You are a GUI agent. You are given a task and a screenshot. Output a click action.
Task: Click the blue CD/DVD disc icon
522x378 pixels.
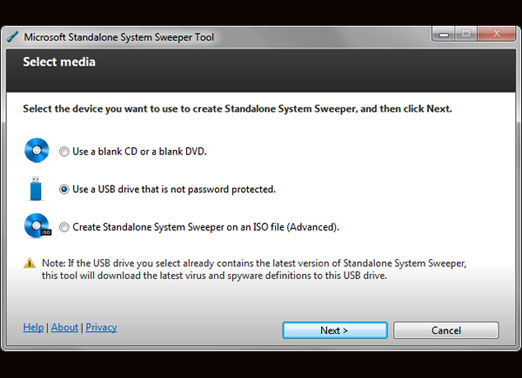37,150
